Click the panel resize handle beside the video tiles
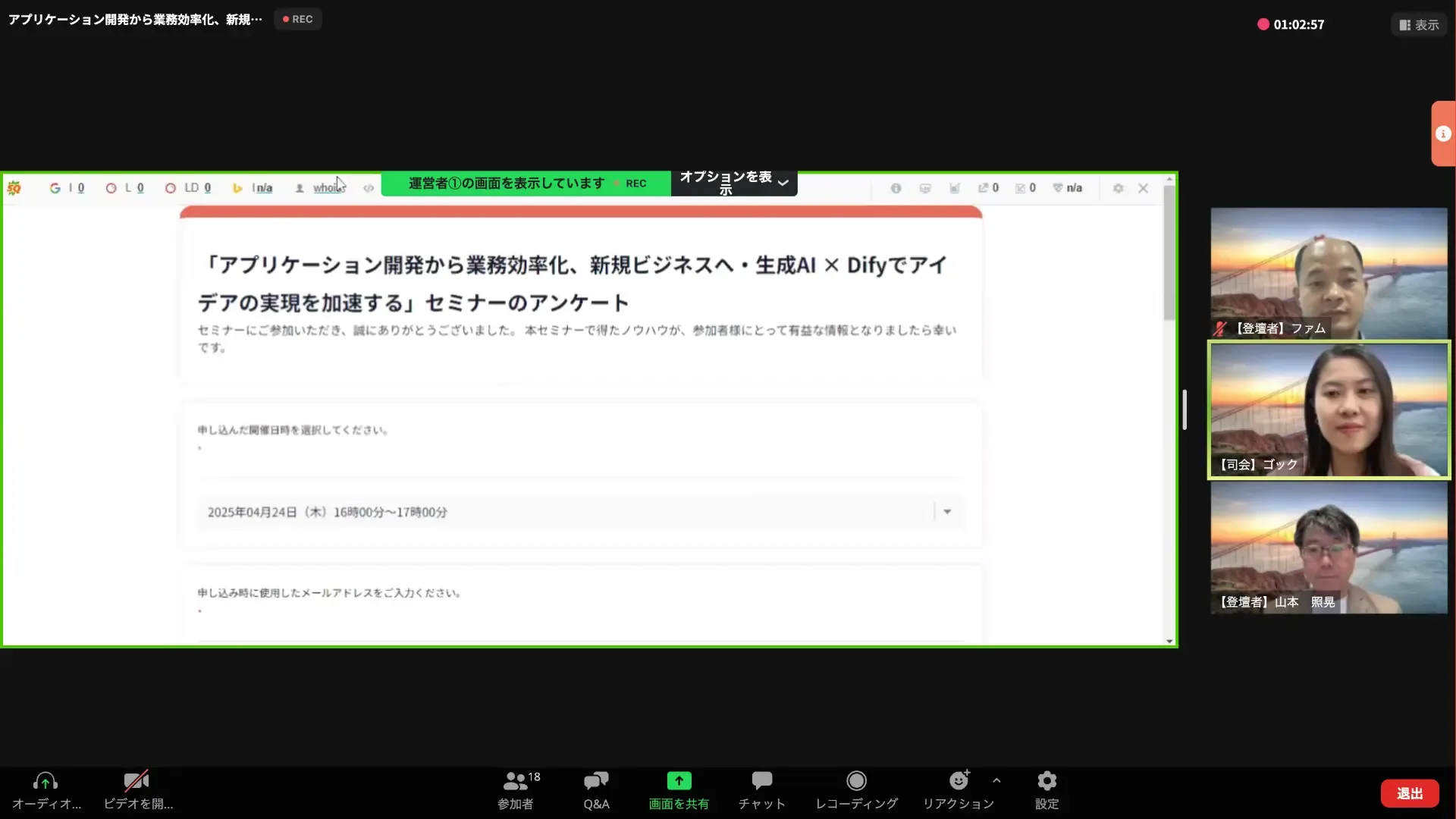 [x=1185, y=409]
